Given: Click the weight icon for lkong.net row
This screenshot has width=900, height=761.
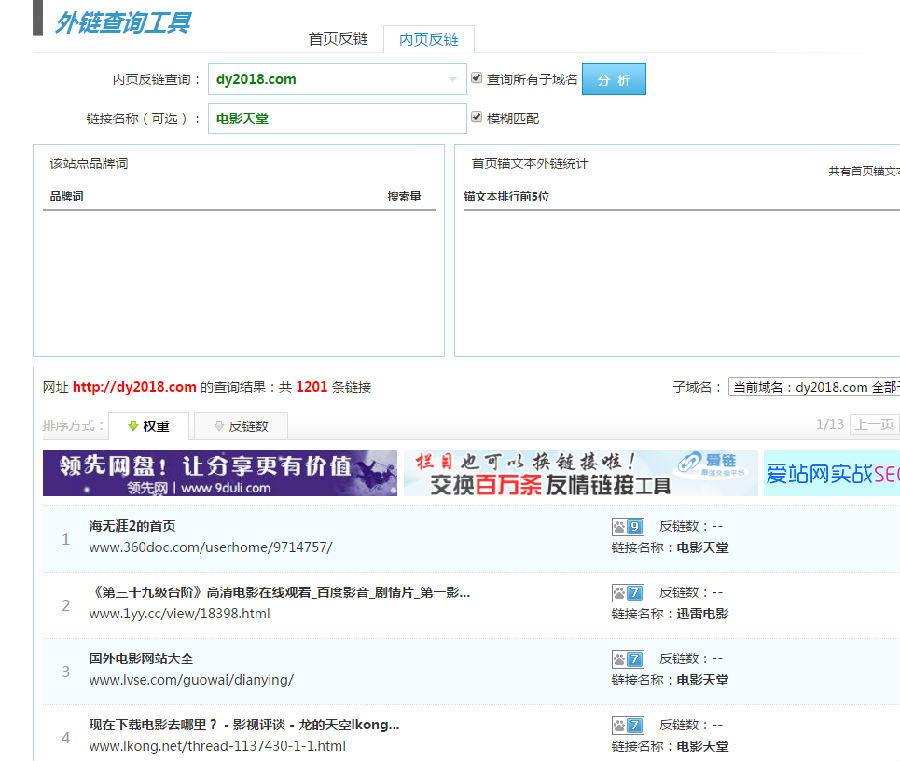Looking at the screenshot, I should coord(627,725).
